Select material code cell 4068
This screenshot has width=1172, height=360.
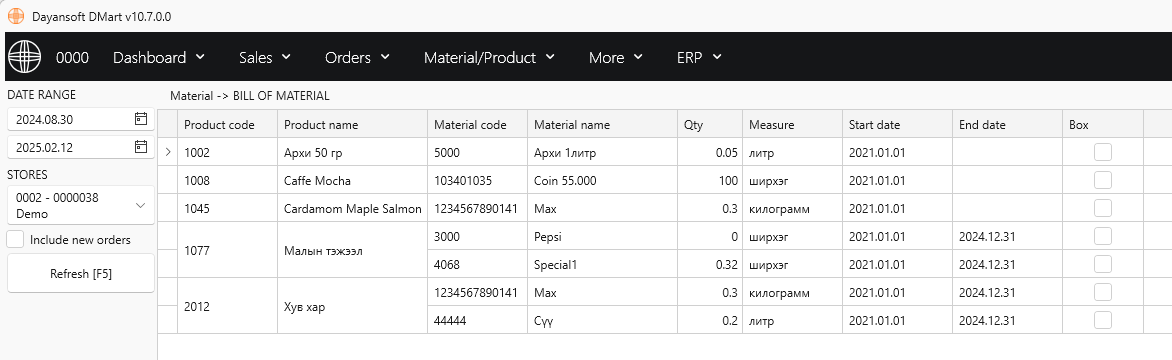pyautogui.click(x=477, y=264)
